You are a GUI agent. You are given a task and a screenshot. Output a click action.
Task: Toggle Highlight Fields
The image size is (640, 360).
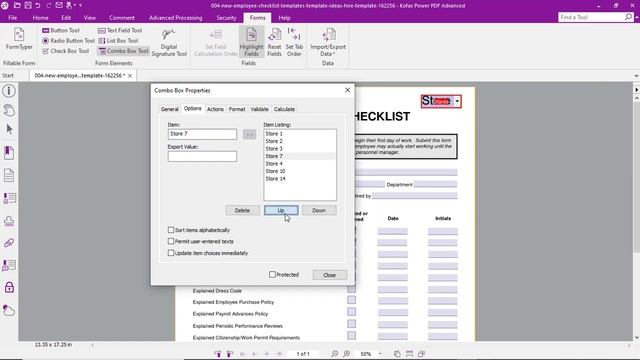point(251,42)
